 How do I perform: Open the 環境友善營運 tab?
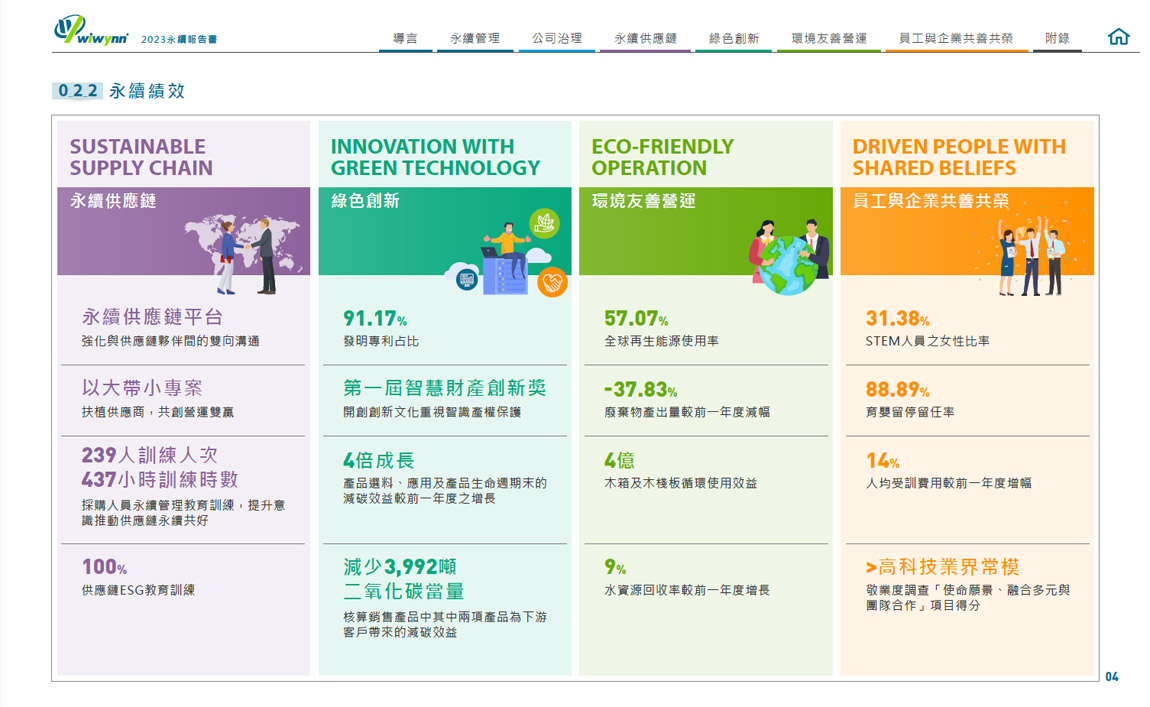click(828, 38)
